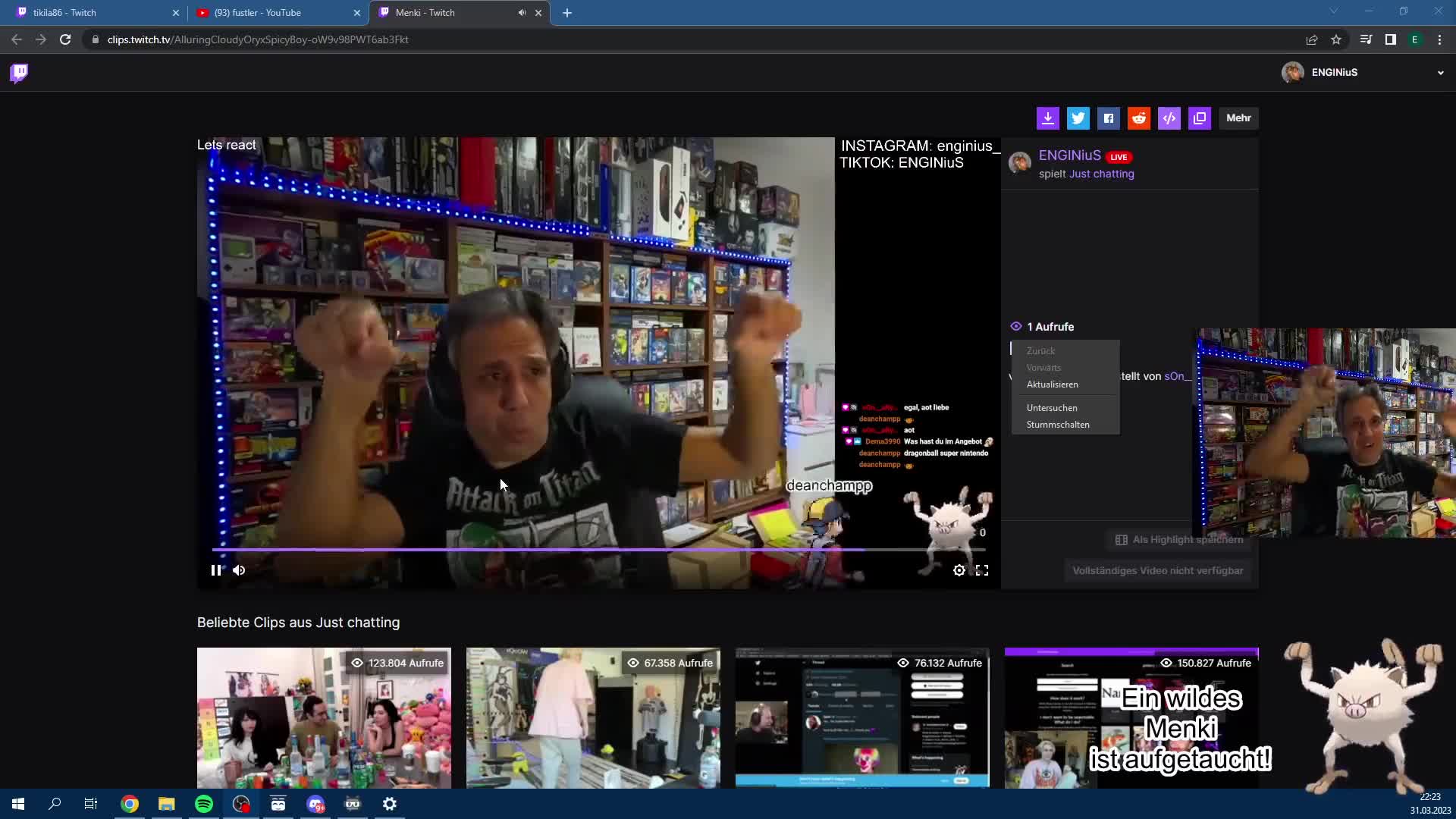Click the ENGINiuS channel avatar
This screenshot has width=1456, height=819.
(x=1019, y=162)
